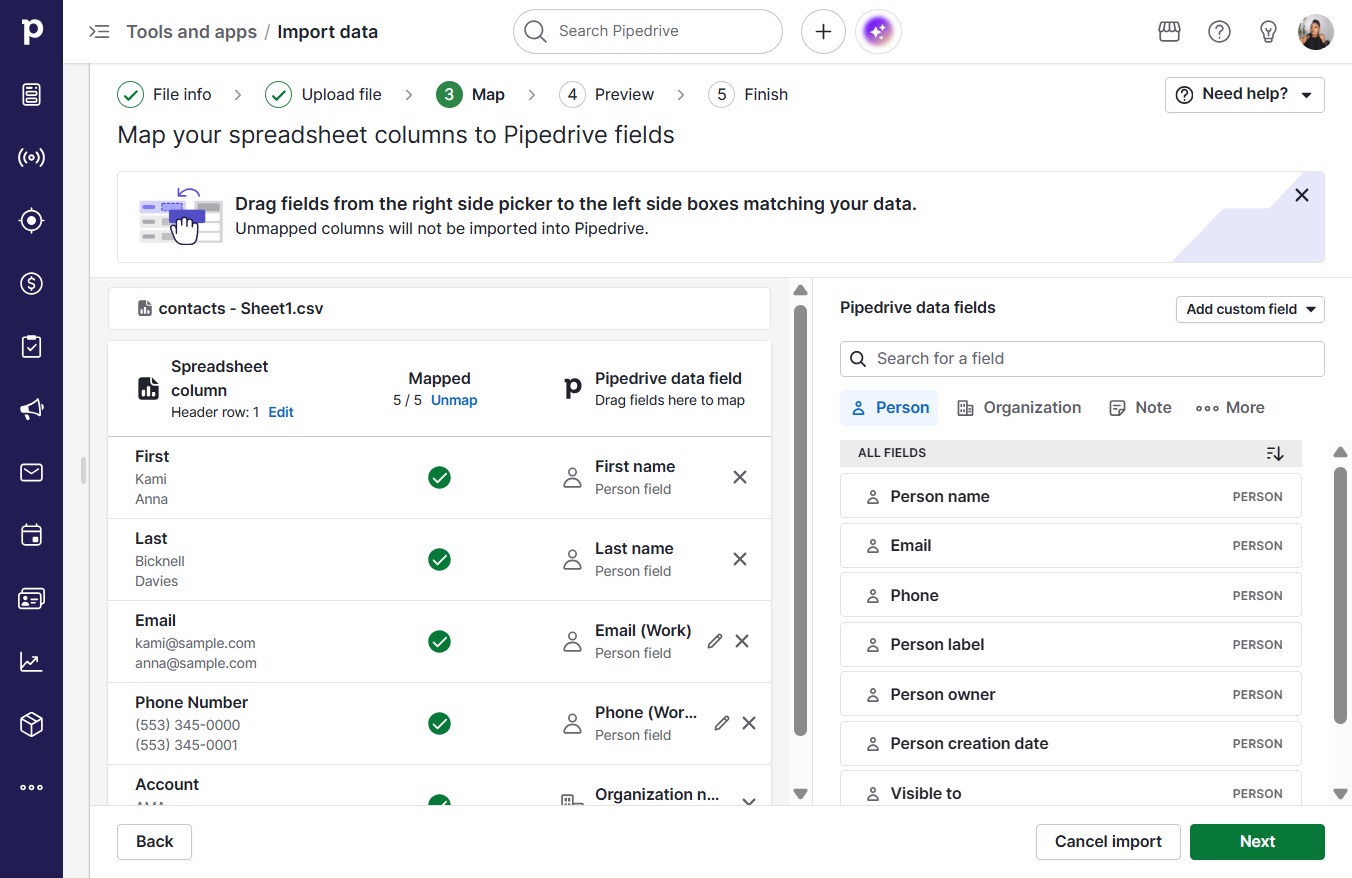Image resolution: width=1352 pixels, height=878 pixels.
Task: Open the megaphone Campaigns icon in the sidebar
Action: [31, 409]
